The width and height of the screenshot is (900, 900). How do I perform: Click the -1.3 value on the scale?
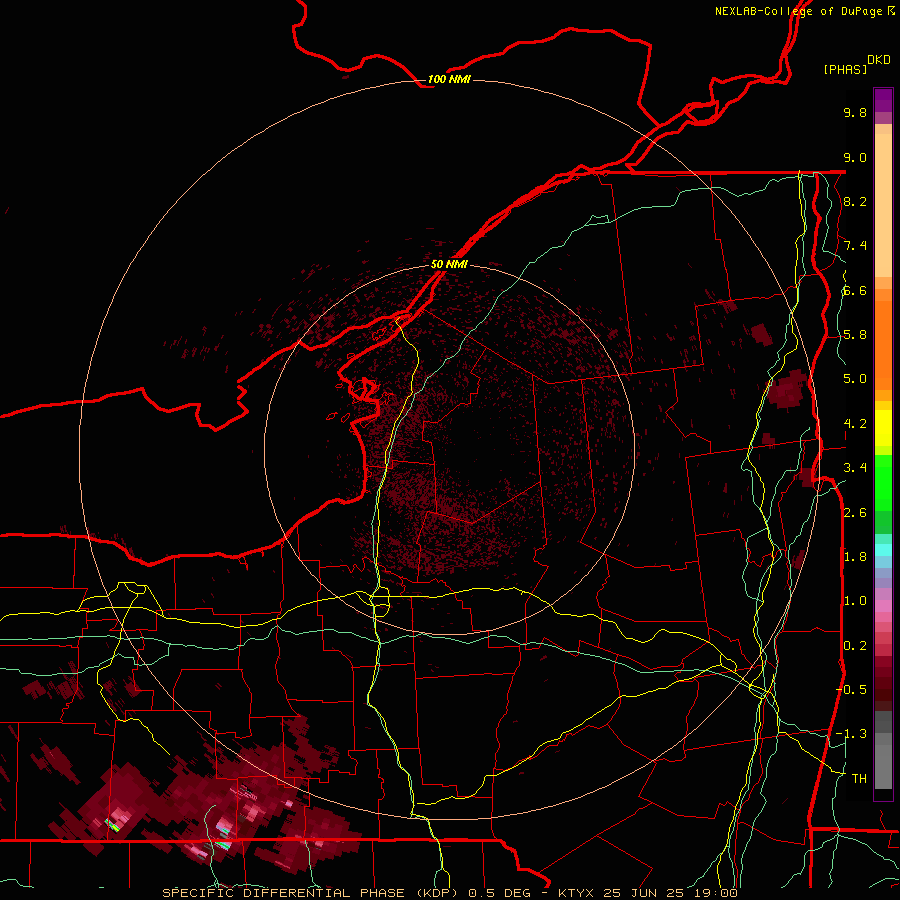pos(851,734)
